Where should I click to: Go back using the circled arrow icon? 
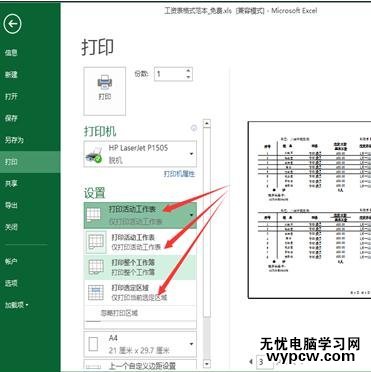point(12,24)
